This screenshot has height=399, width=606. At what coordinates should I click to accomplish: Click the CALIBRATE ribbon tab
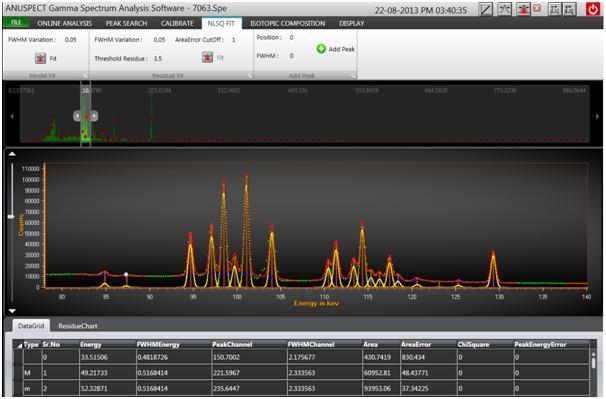click(177, 23)
